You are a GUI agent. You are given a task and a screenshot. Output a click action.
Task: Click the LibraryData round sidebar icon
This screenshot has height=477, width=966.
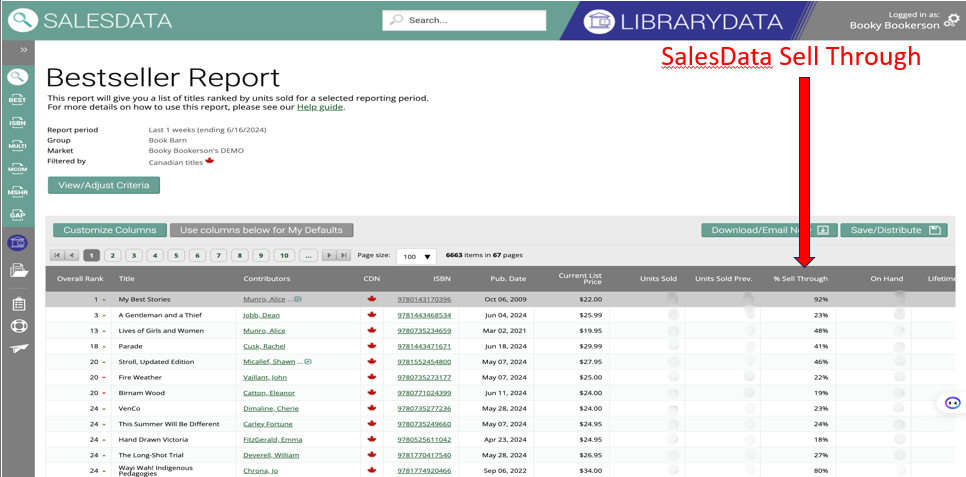[x=18, y=243]
